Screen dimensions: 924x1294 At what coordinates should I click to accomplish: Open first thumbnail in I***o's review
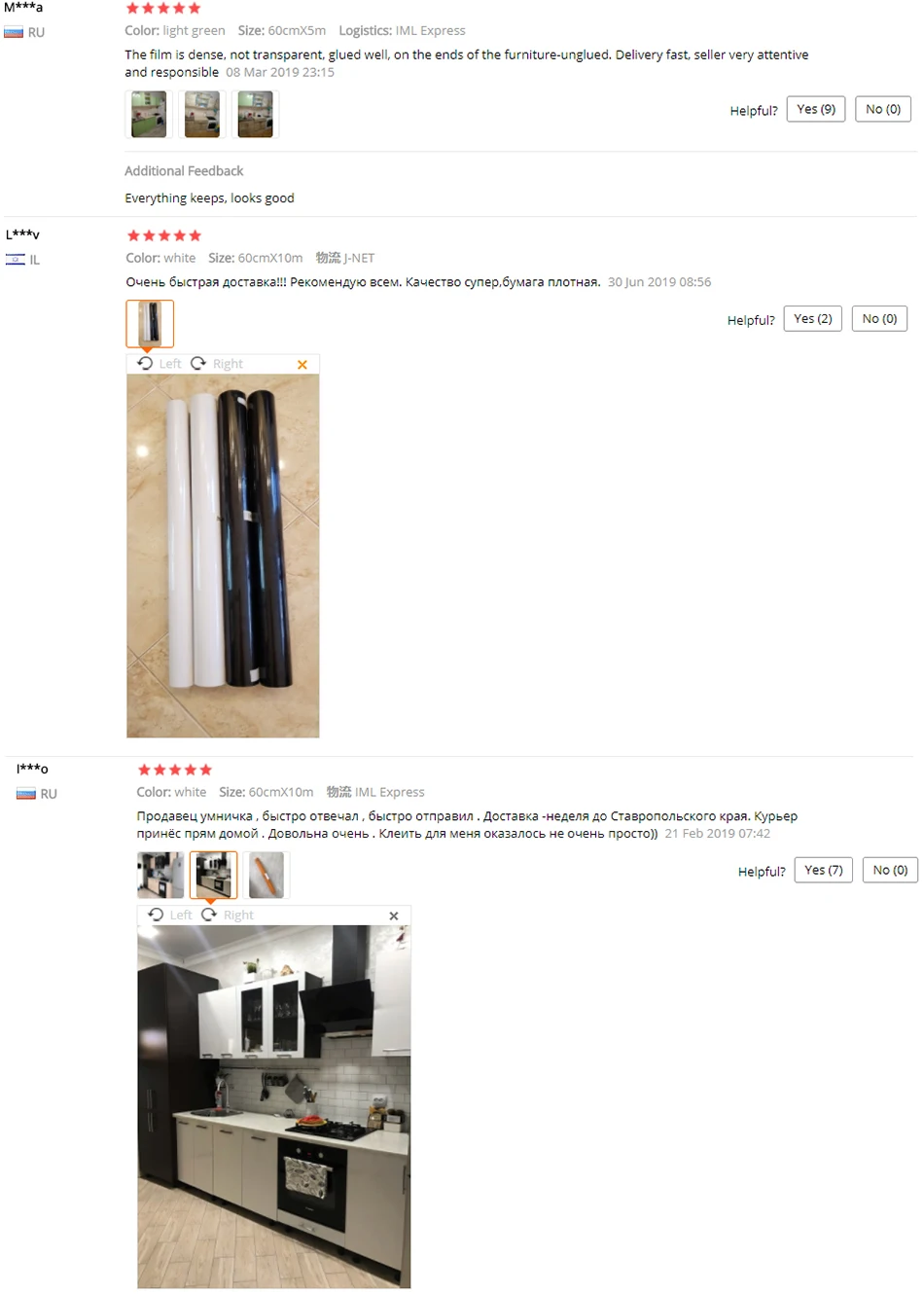click(x=160, y=875)
